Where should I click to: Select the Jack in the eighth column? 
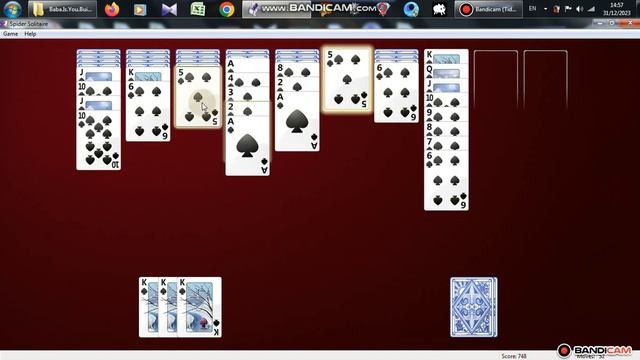coord(446,86)
